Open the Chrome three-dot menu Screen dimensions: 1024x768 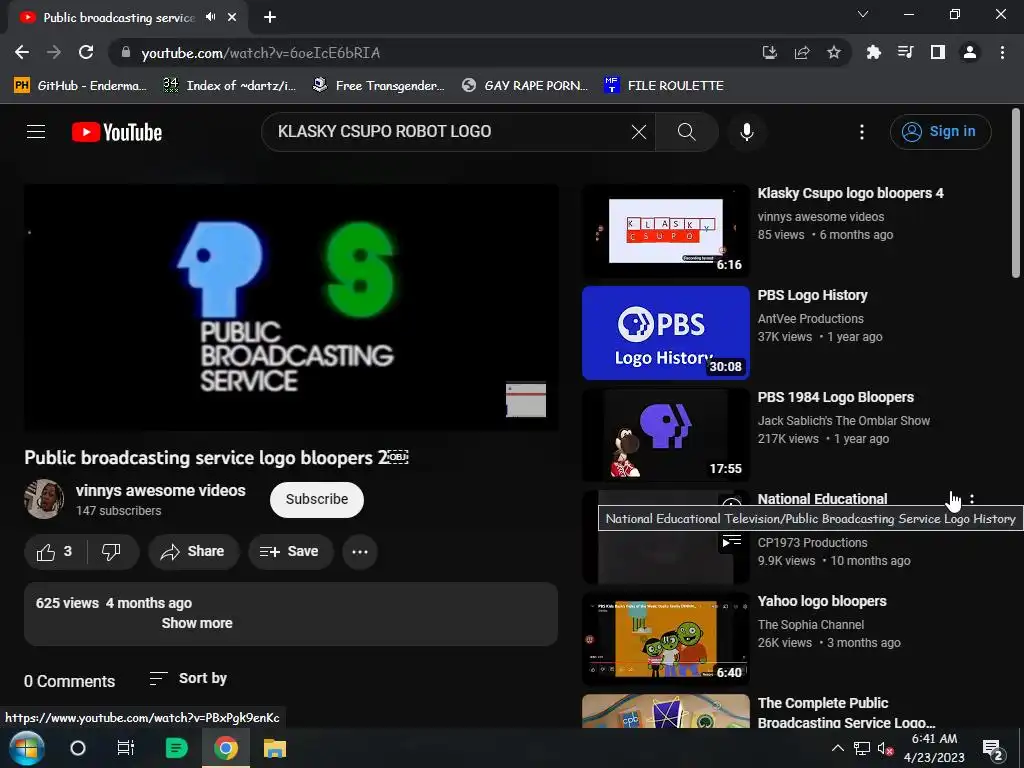pyautogui.click(x=1002, y=52)
